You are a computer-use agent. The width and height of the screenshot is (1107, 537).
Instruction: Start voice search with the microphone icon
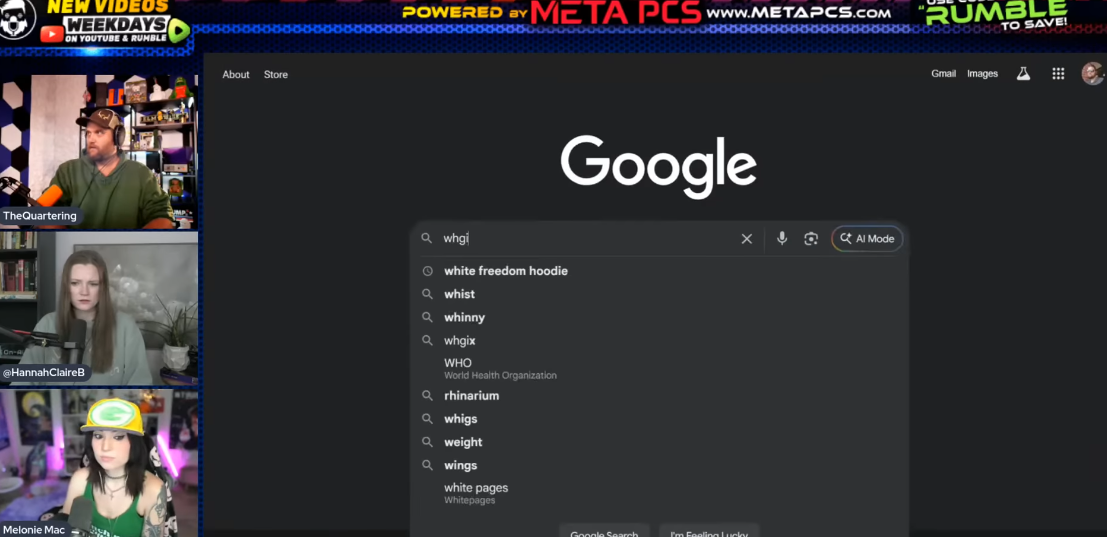pyautogui.click(x=782, y=239)
